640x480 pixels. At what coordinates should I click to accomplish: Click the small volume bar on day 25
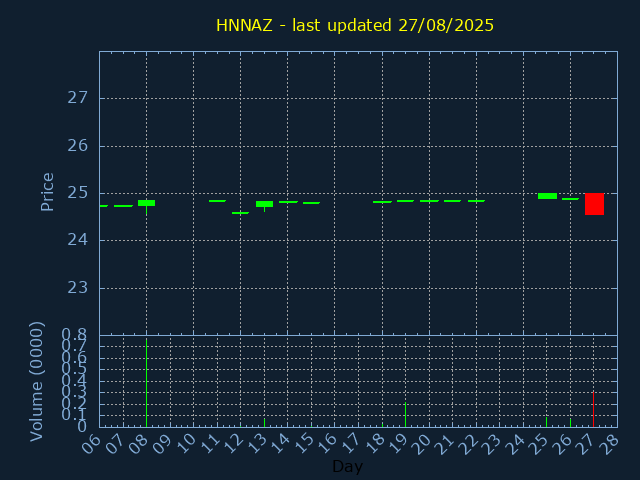(547, 422)
